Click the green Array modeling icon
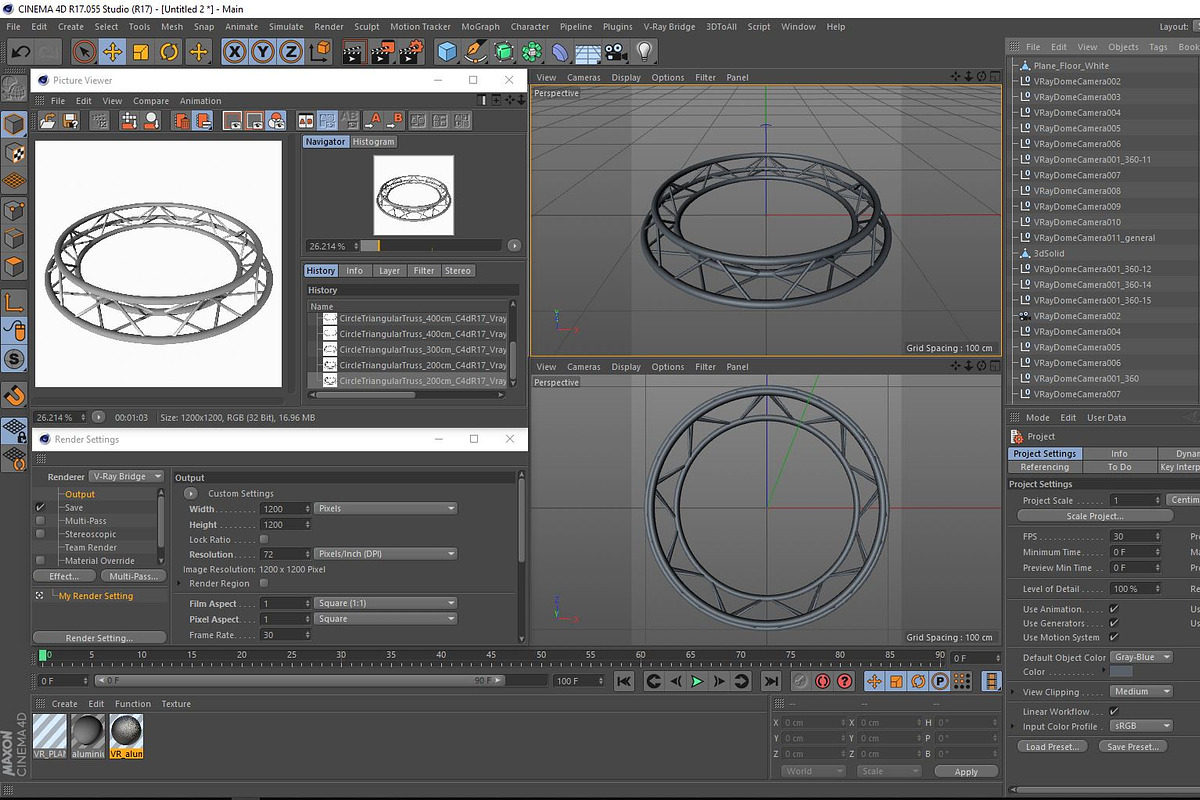 coord(533,51)
